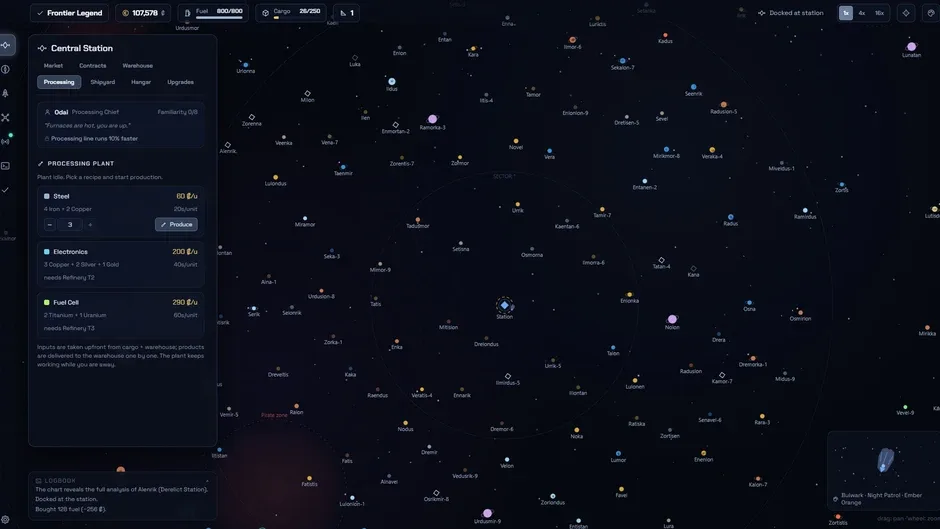This screenshot has width=940, height=529.
Task: Expand the Frontier Legend rank badge
Action: pyautogui.click(x=69, y=13)
